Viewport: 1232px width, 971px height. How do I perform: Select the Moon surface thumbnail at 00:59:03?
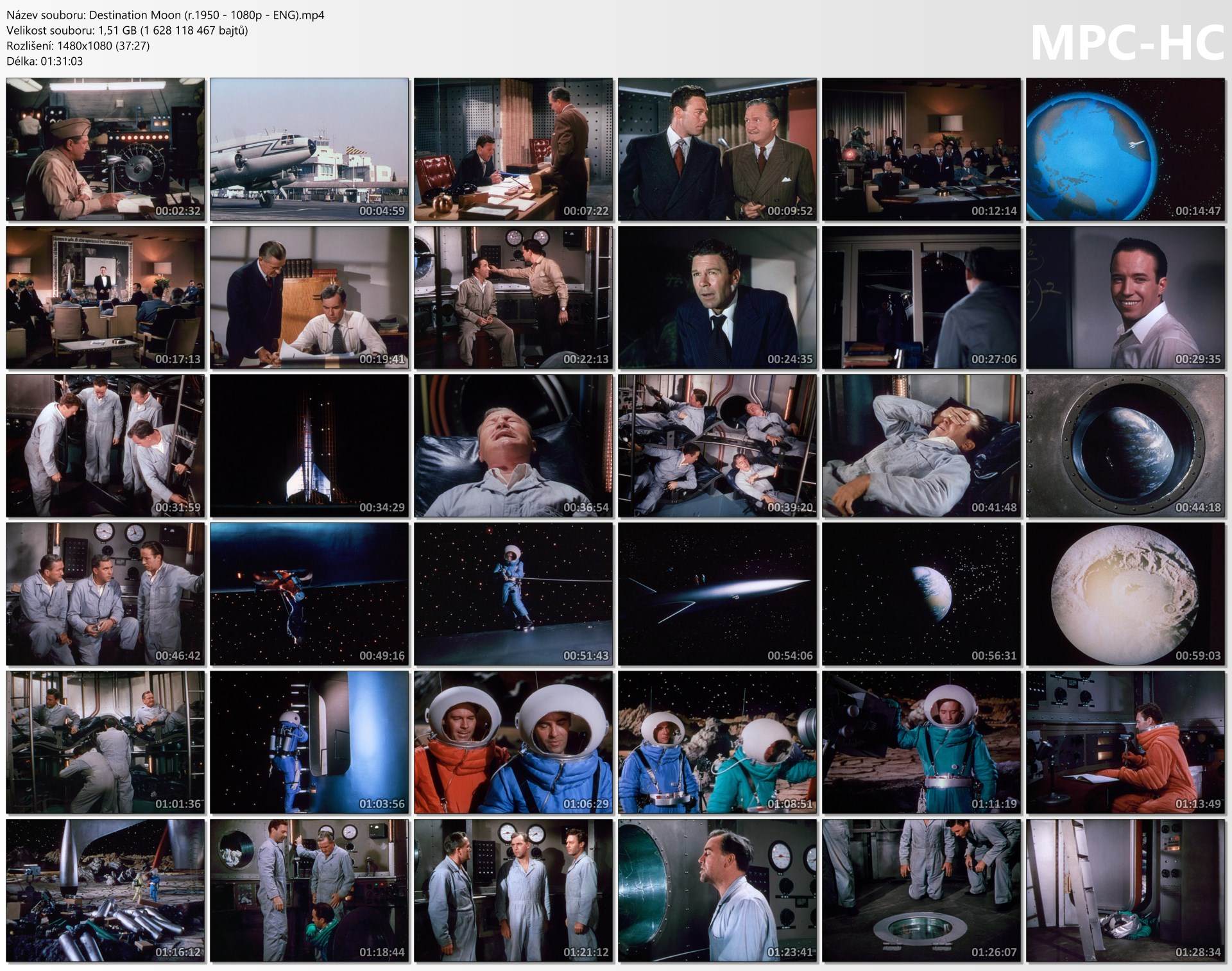point(1125,594)
